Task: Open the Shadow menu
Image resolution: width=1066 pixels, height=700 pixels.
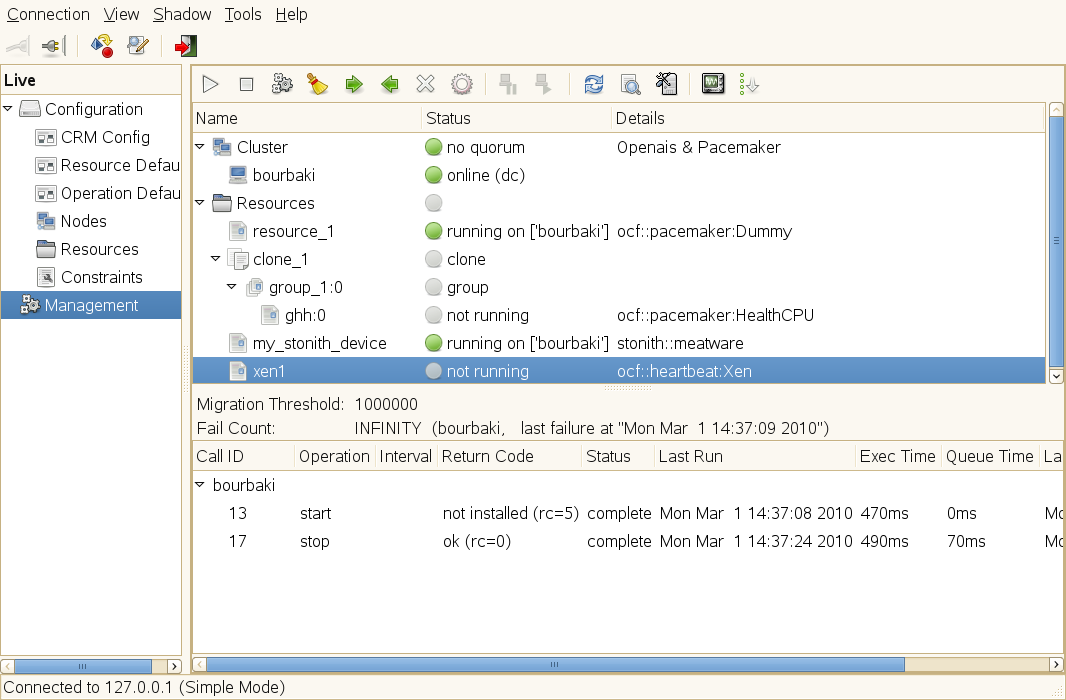Action: [x=182, y=14]
